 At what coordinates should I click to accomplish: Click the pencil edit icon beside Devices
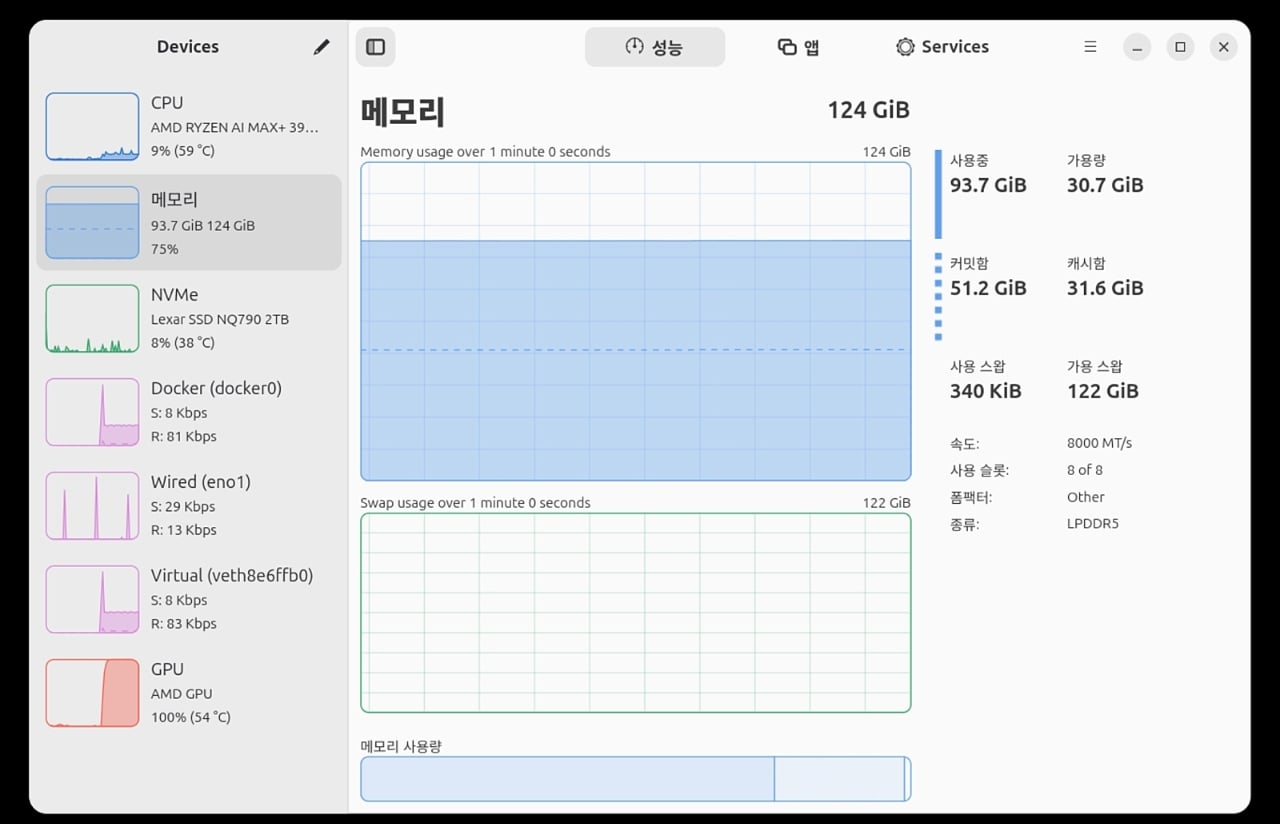pyautogui.click(x=321, y=47)
